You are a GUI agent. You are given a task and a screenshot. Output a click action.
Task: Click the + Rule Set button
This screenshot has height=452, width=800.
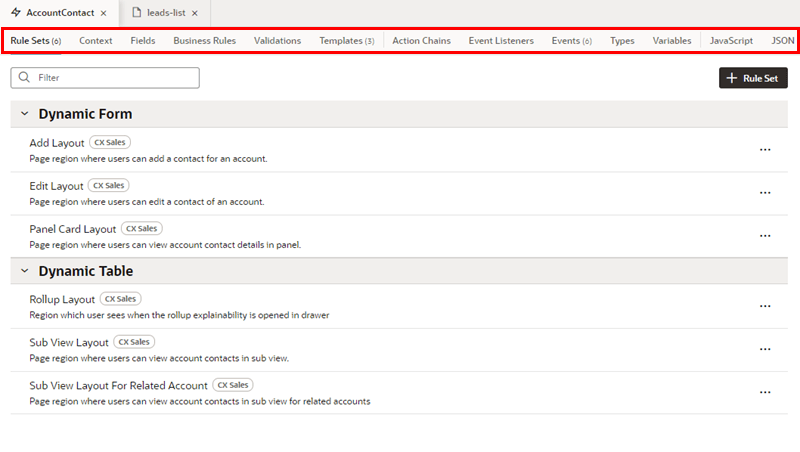pyautogui.click(x=753, y=78)
